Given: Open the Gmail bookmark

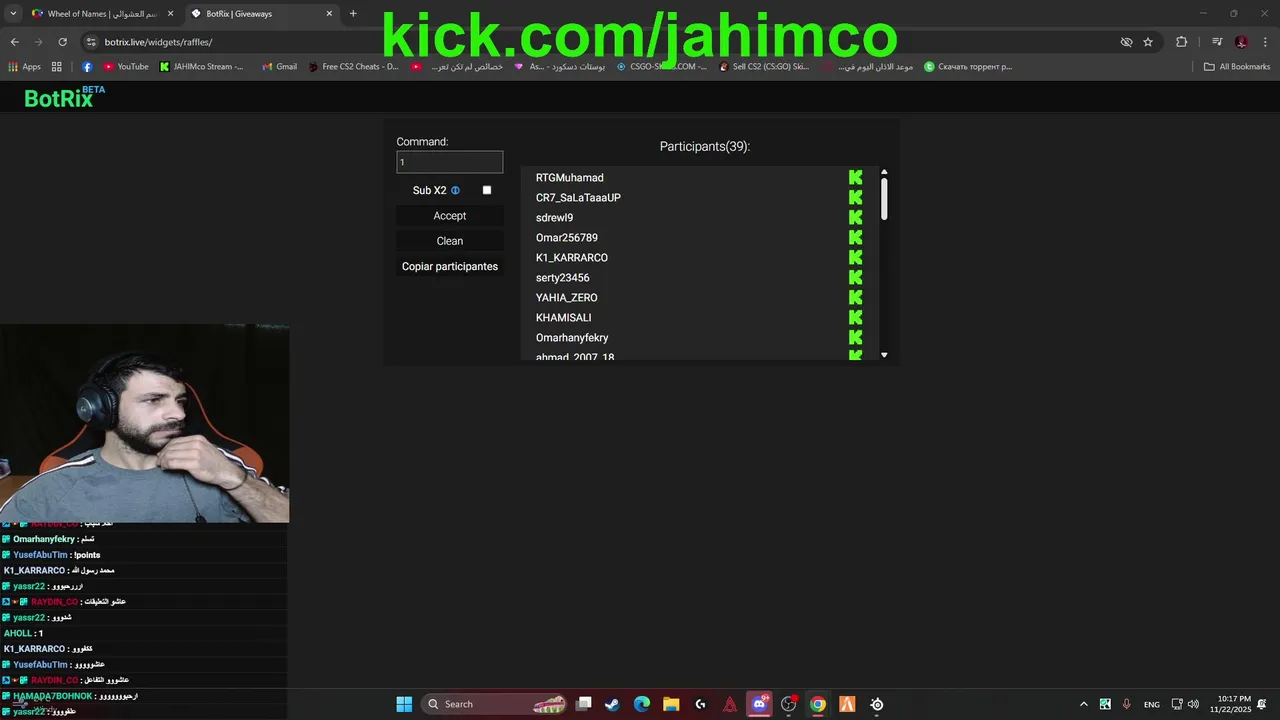Looking at the screenshot, I should point(279,67).
